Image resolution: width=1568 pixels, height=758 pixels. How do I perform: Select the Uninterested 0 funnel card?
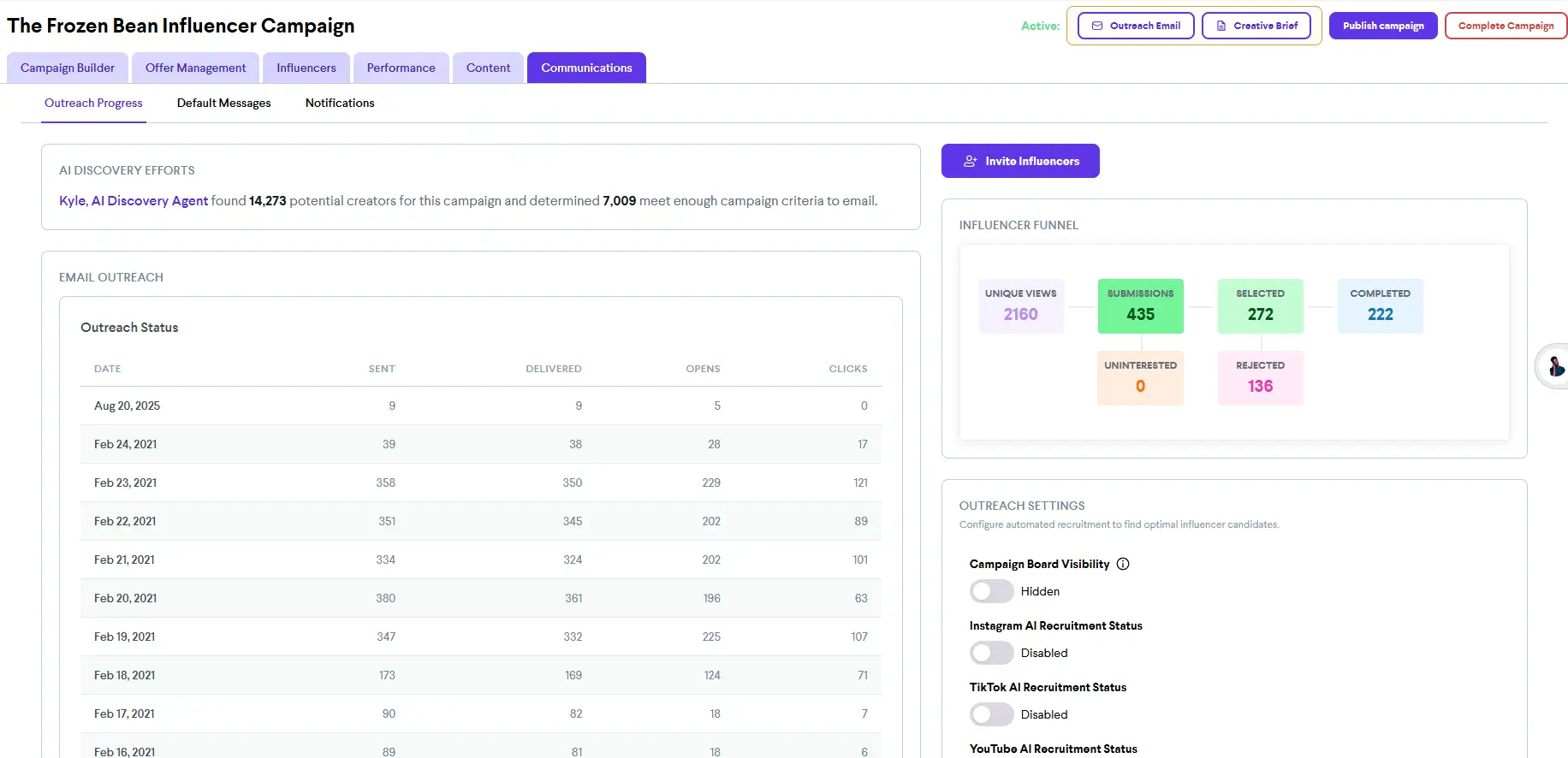[1141, 378]
